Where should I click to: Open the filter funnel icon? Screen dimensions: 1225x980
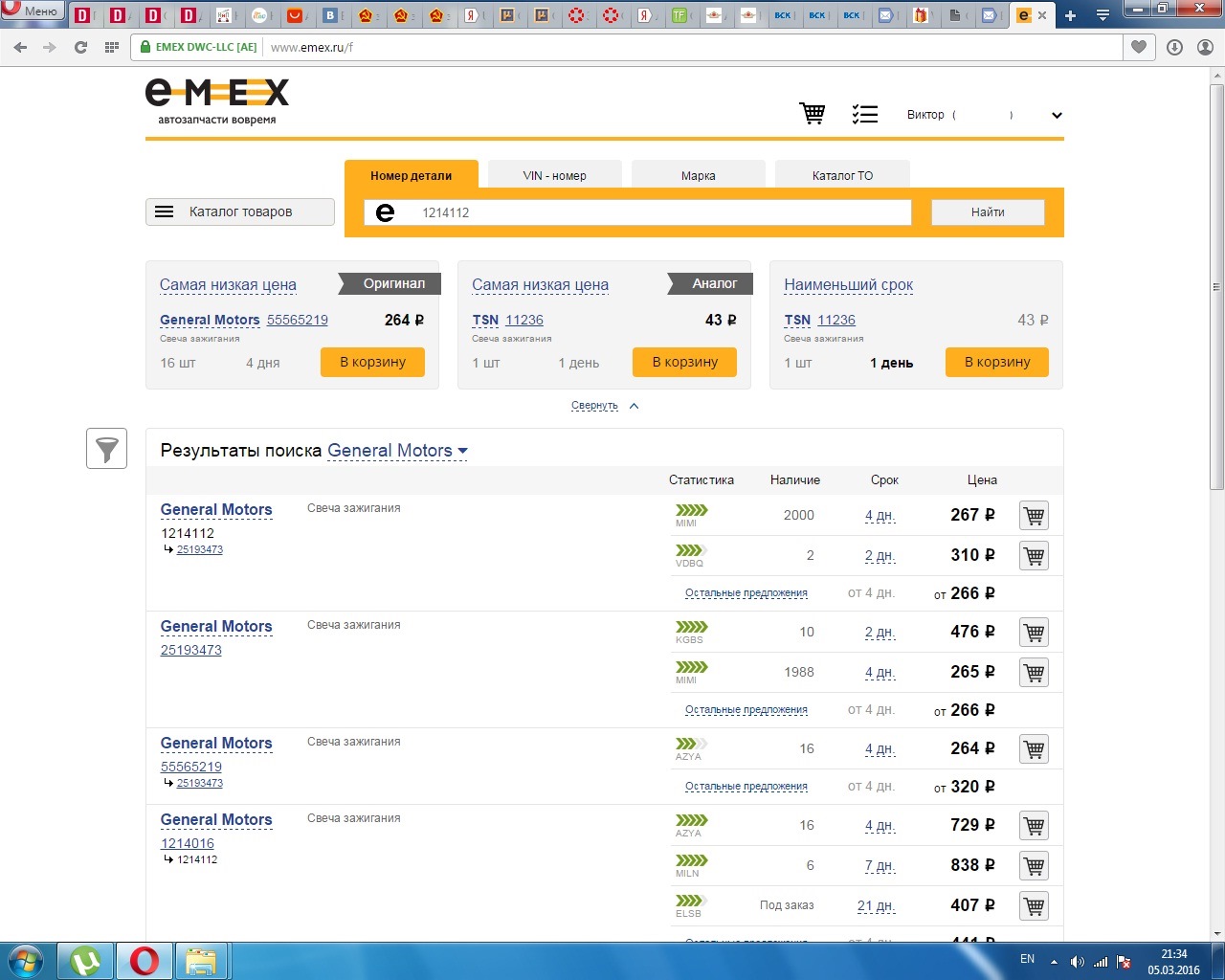[106, 448]
